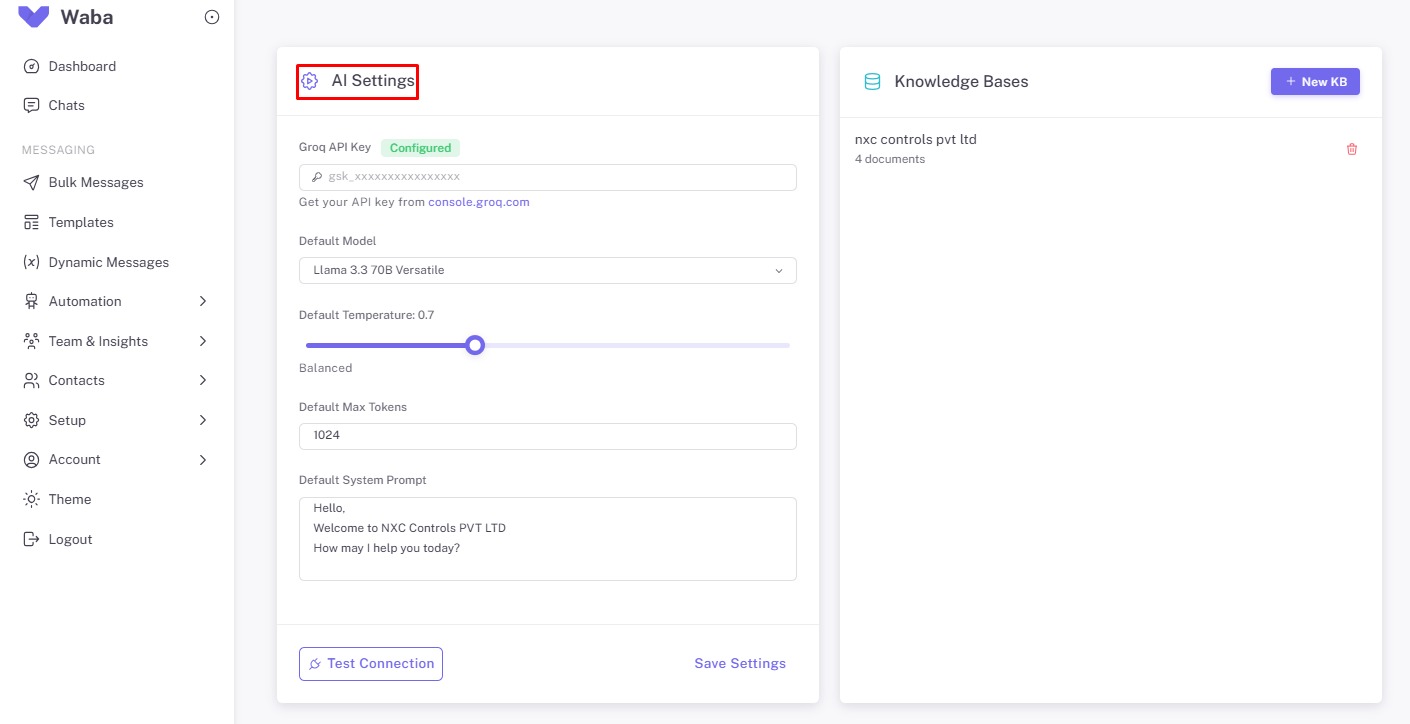Image resolution: width=1410 pixels, height=724 pixels.
Task: Select the Bulk Messages send icon
Action: (31, 182)
